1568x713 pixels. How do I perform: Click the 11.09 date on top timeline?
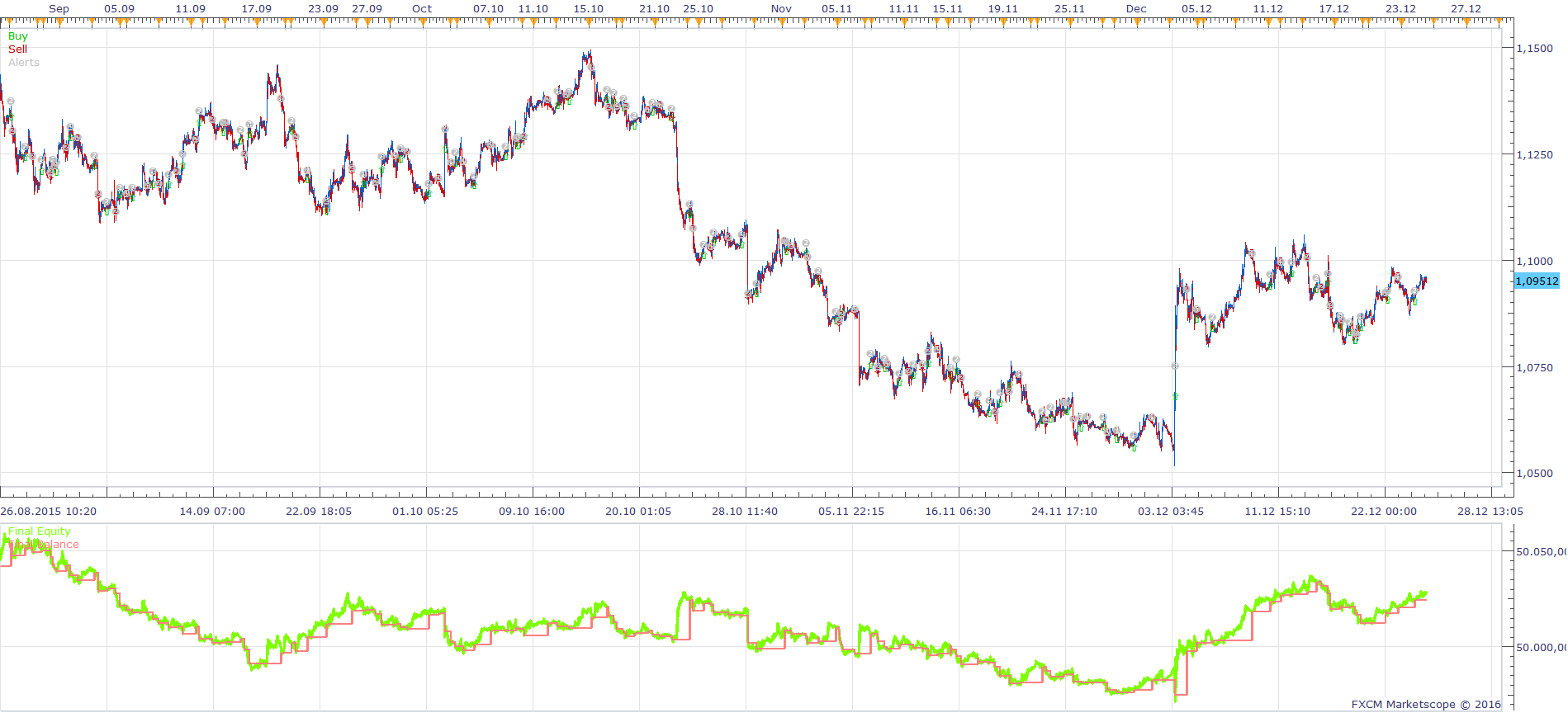pyautogui.click(x=191, y=9)
